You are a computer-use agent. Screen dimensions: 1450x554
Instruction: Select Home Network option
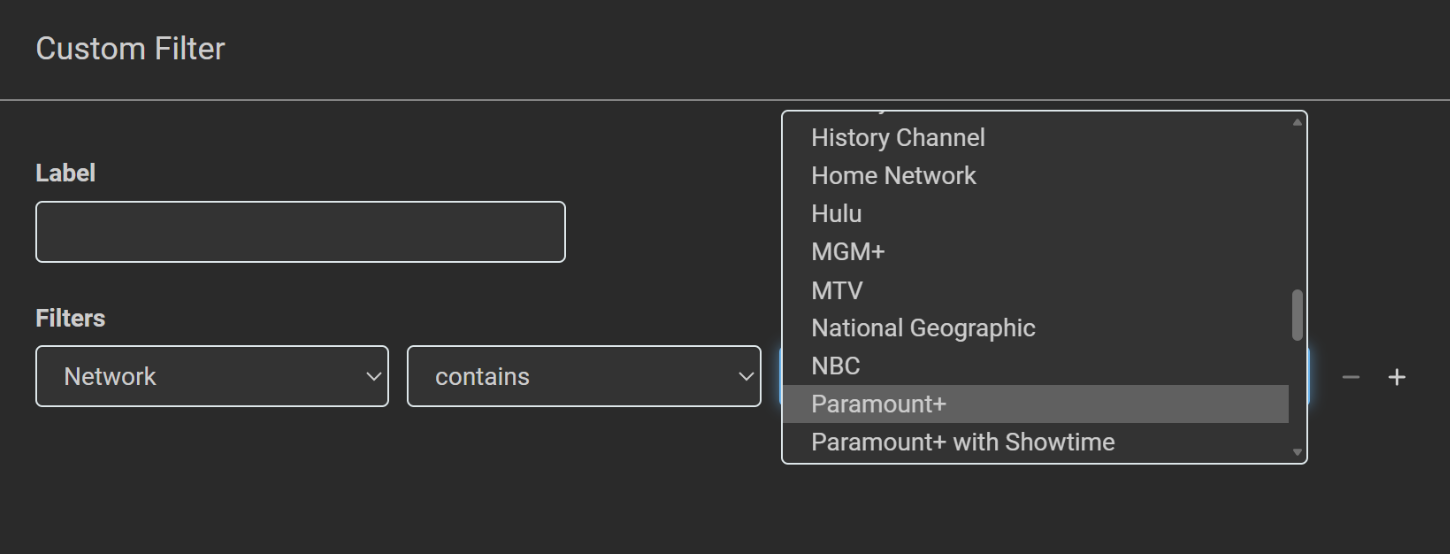tap(893, 175)
